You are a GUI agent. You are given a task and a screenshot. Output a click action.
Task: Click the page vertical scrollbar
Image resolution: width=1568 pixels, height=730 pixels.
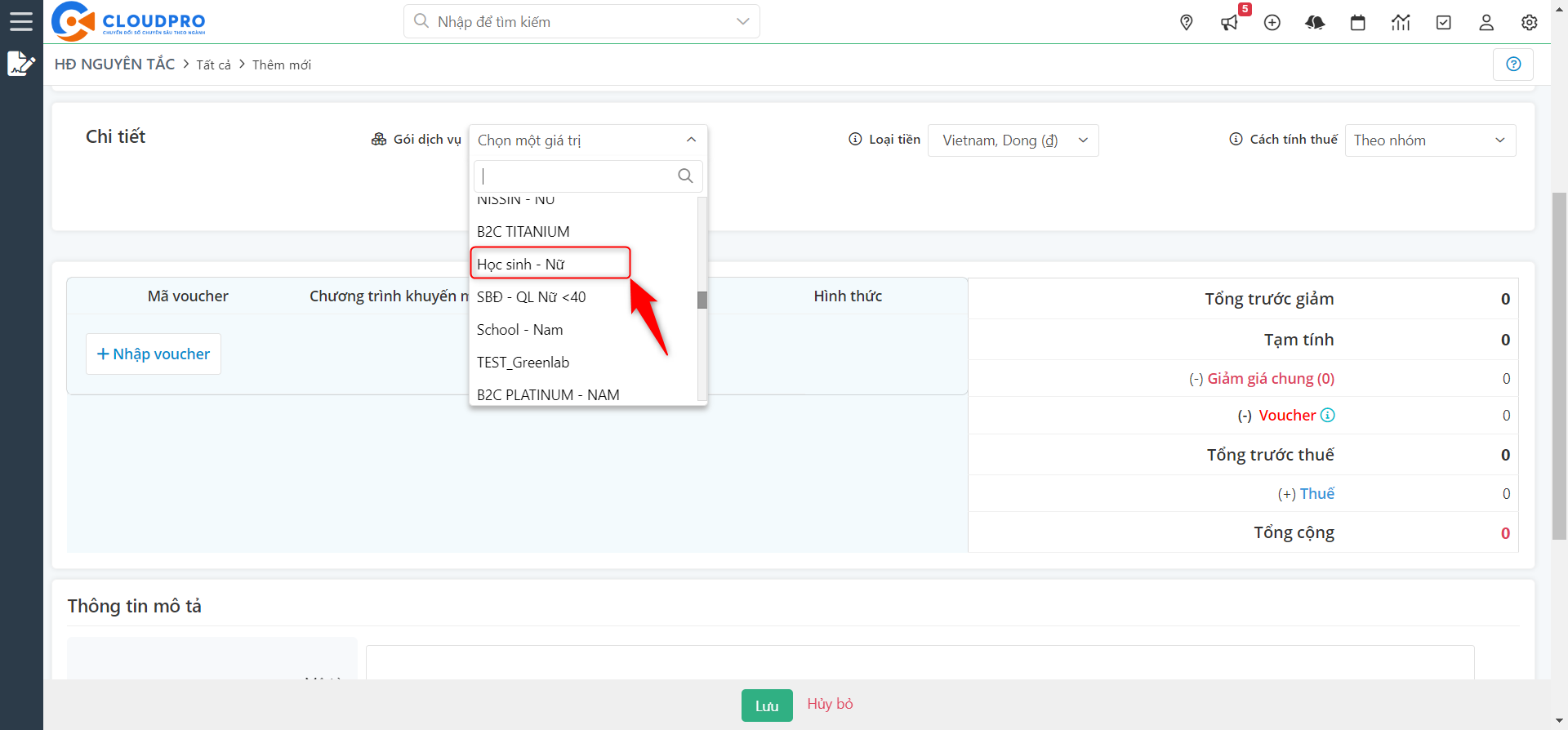click(x=1560, y=366)
